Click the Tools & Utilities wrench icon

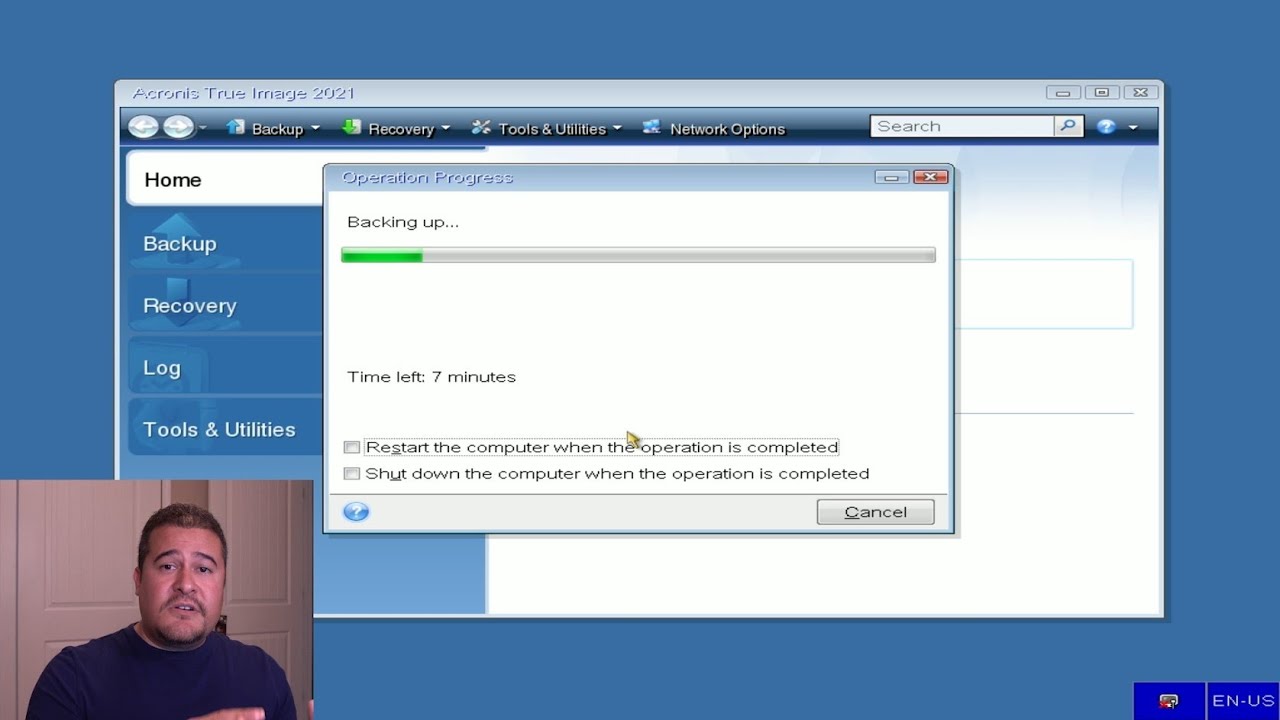click(x=481, y=128)
